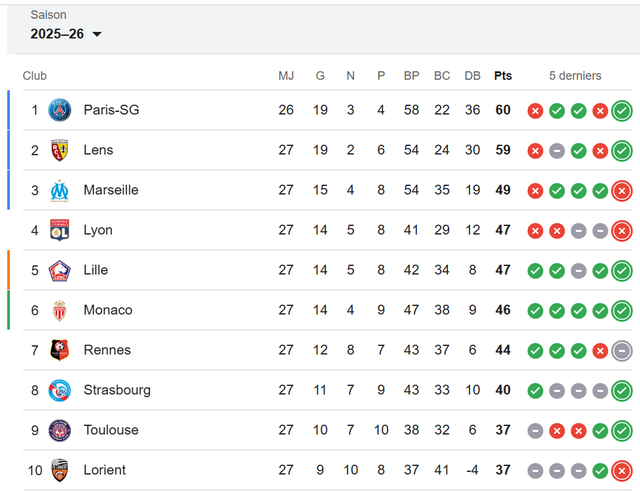Click Rennes' latest draw result circle
Image resolution: width=640 pixels, height=492 pixels.
point(622,351)
